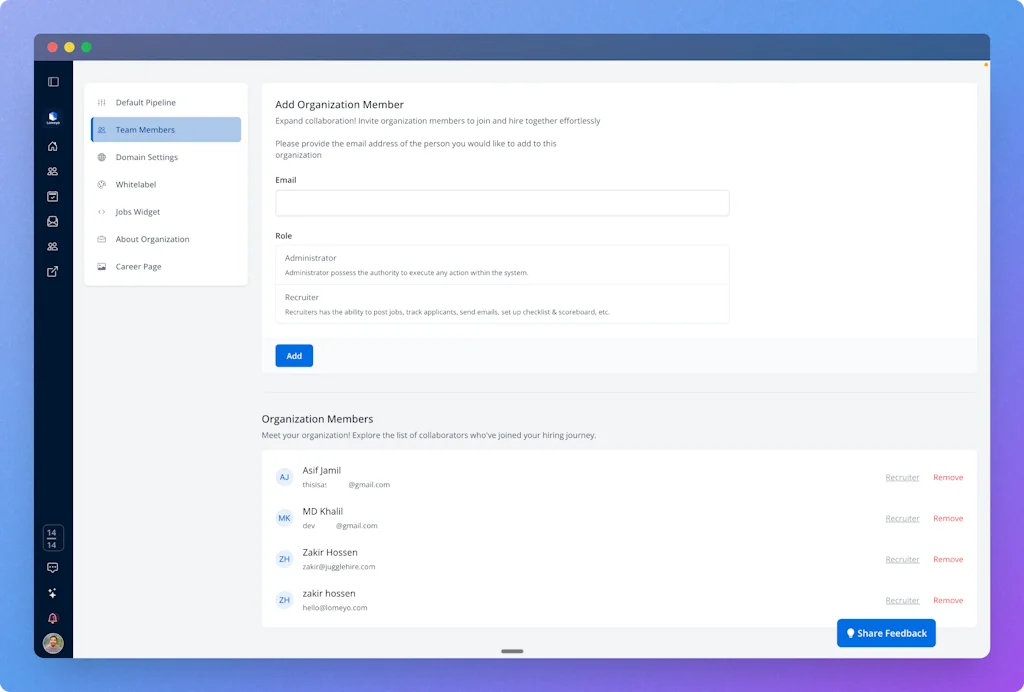Image resolution: width=1024 pixels, height=692 pixels.
Task: Collapse the sidebar with the panel icon
Action: click(54, 82)
